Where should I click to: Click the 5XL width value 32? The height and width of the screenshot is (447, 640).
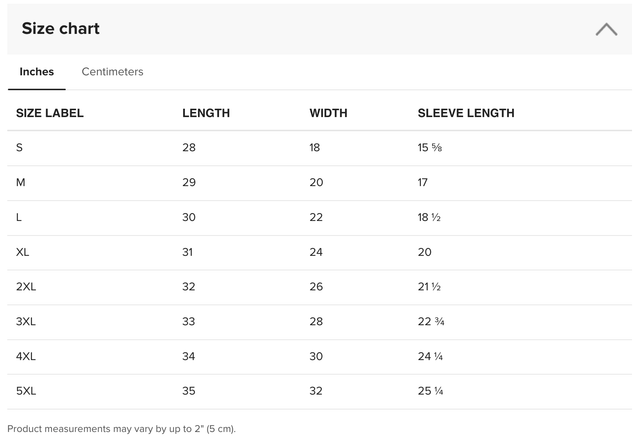(x=316, y=391)
